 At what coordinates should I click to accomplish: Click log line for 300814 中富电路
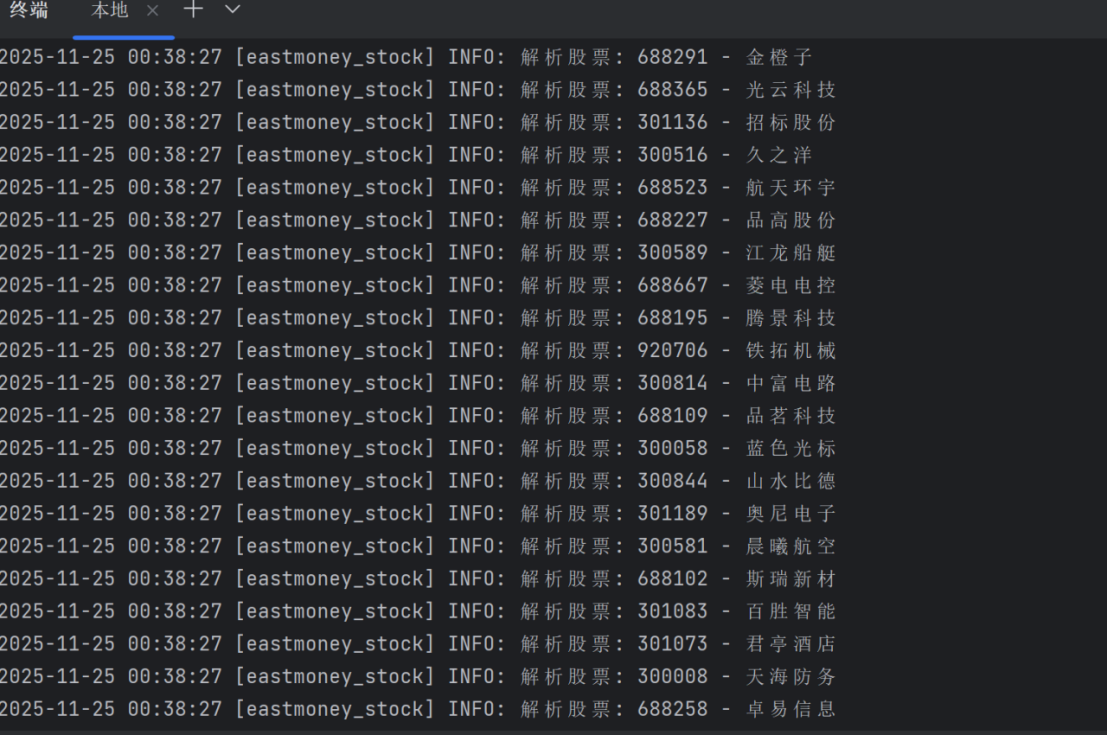click(x=418, y=383)
